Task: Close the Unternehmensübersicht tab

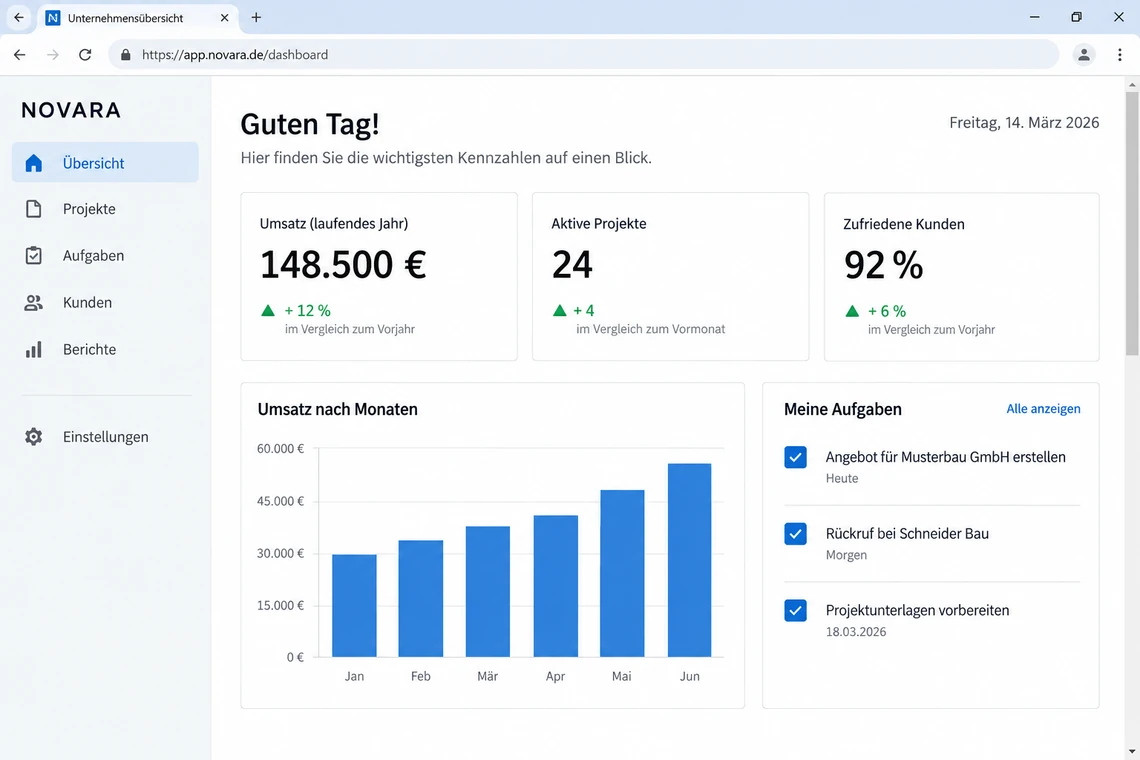Action: (x=225, y=17)
